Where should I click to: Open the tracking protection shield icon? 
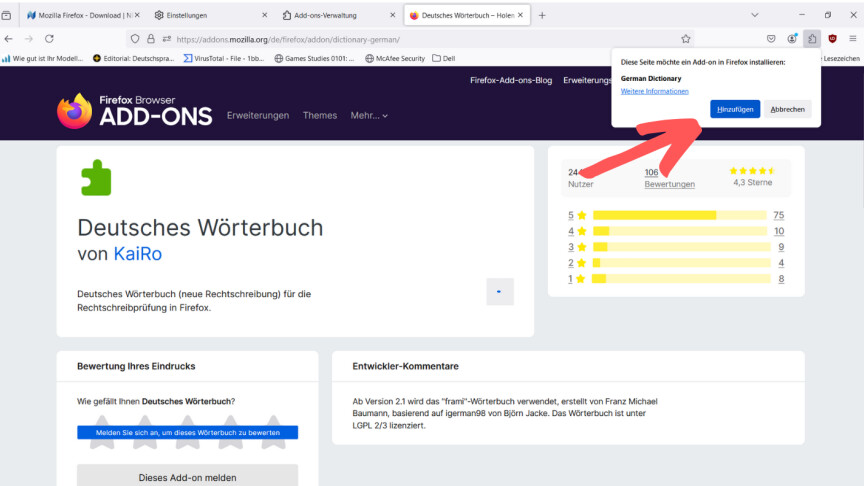coord(135,39)
